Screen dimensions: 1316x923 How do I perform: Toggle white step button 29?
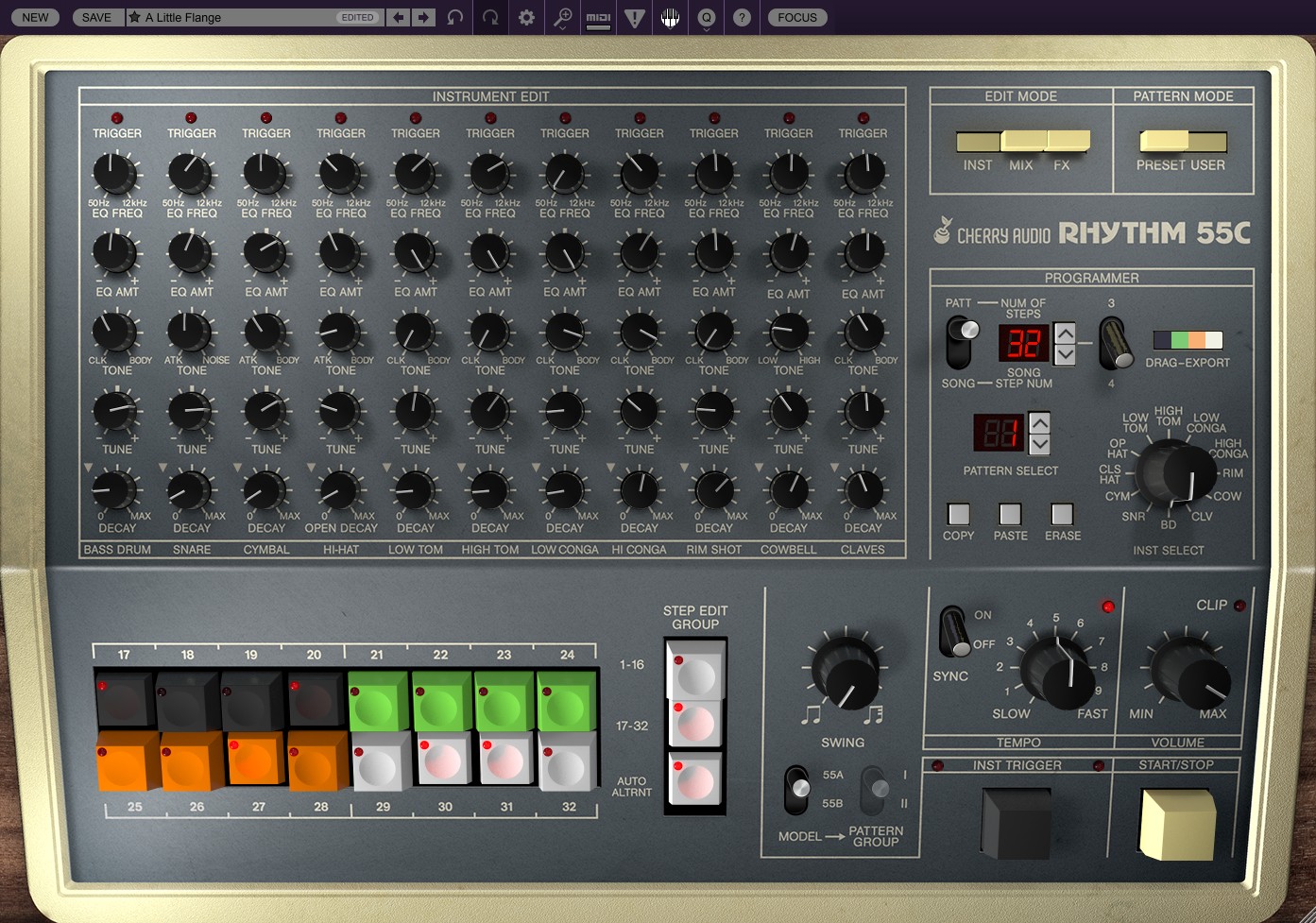[x=381, y=761]
